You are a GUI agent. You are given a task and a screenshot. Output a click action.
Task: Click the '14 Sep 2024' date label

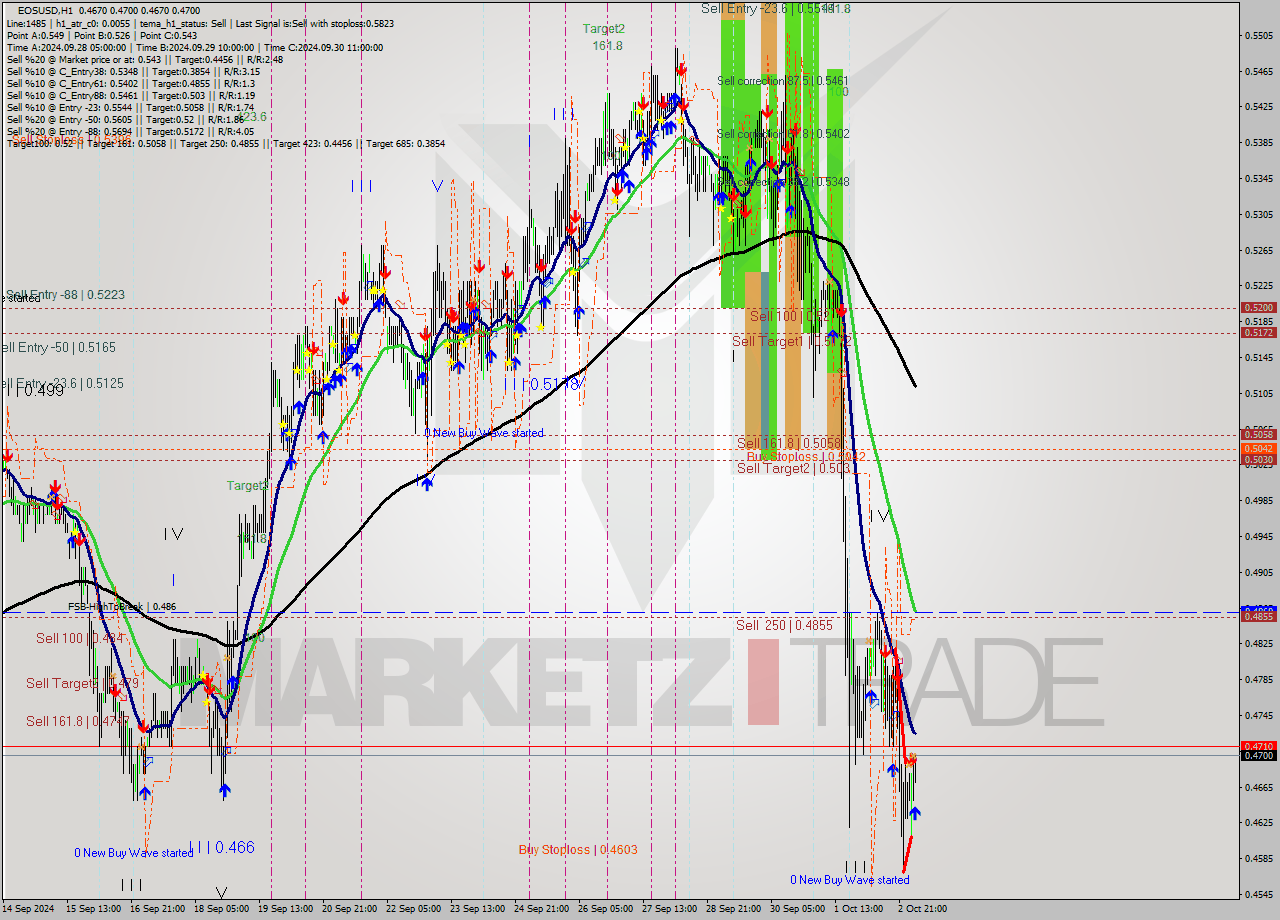[x=27, y=909]
